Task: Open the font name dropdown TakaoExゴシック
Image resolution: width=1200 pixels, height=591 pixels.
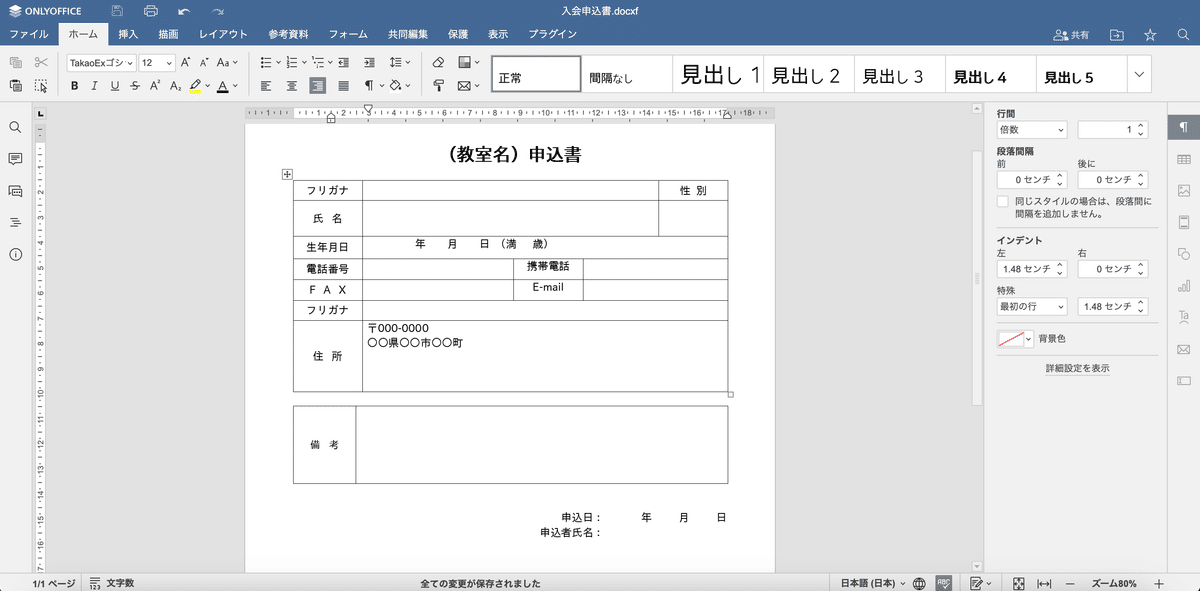Action: pyautogui.click(x=102, y=62)
